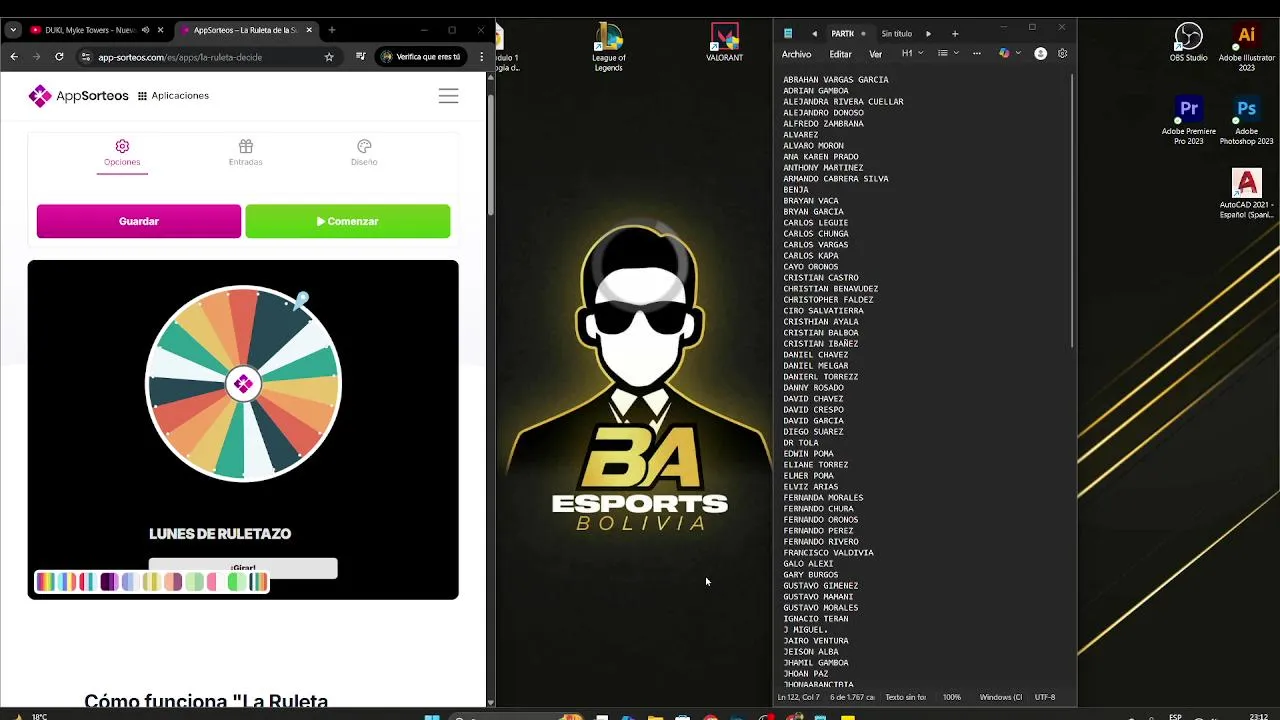Bookmark page with the star icon

pyautogui.click(x=329, y=57)
